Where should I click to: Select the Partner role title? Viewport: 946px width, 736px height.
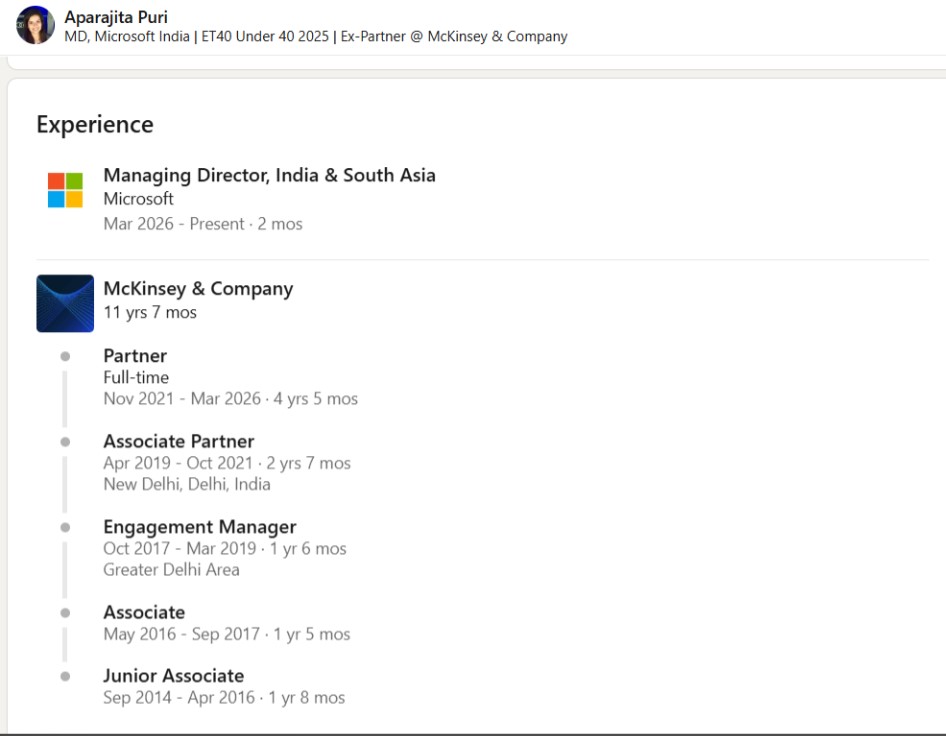click(135, 356)
